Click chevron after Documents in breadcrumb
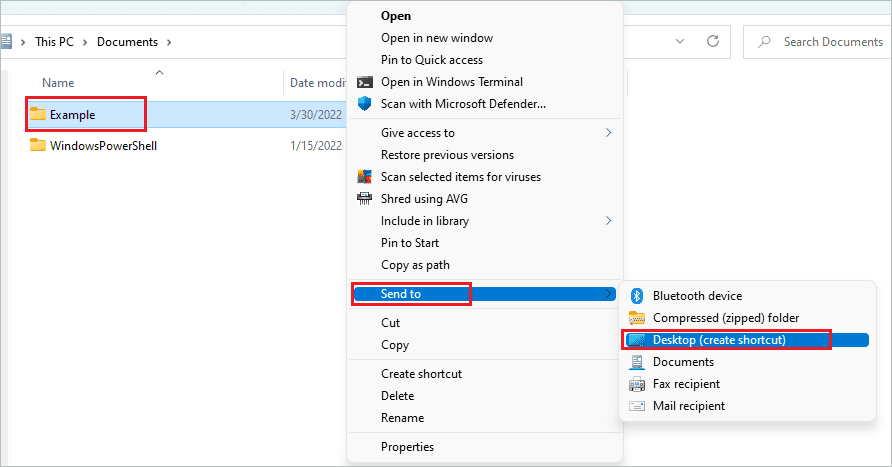 pyautogui.click(x=169, y=42)
